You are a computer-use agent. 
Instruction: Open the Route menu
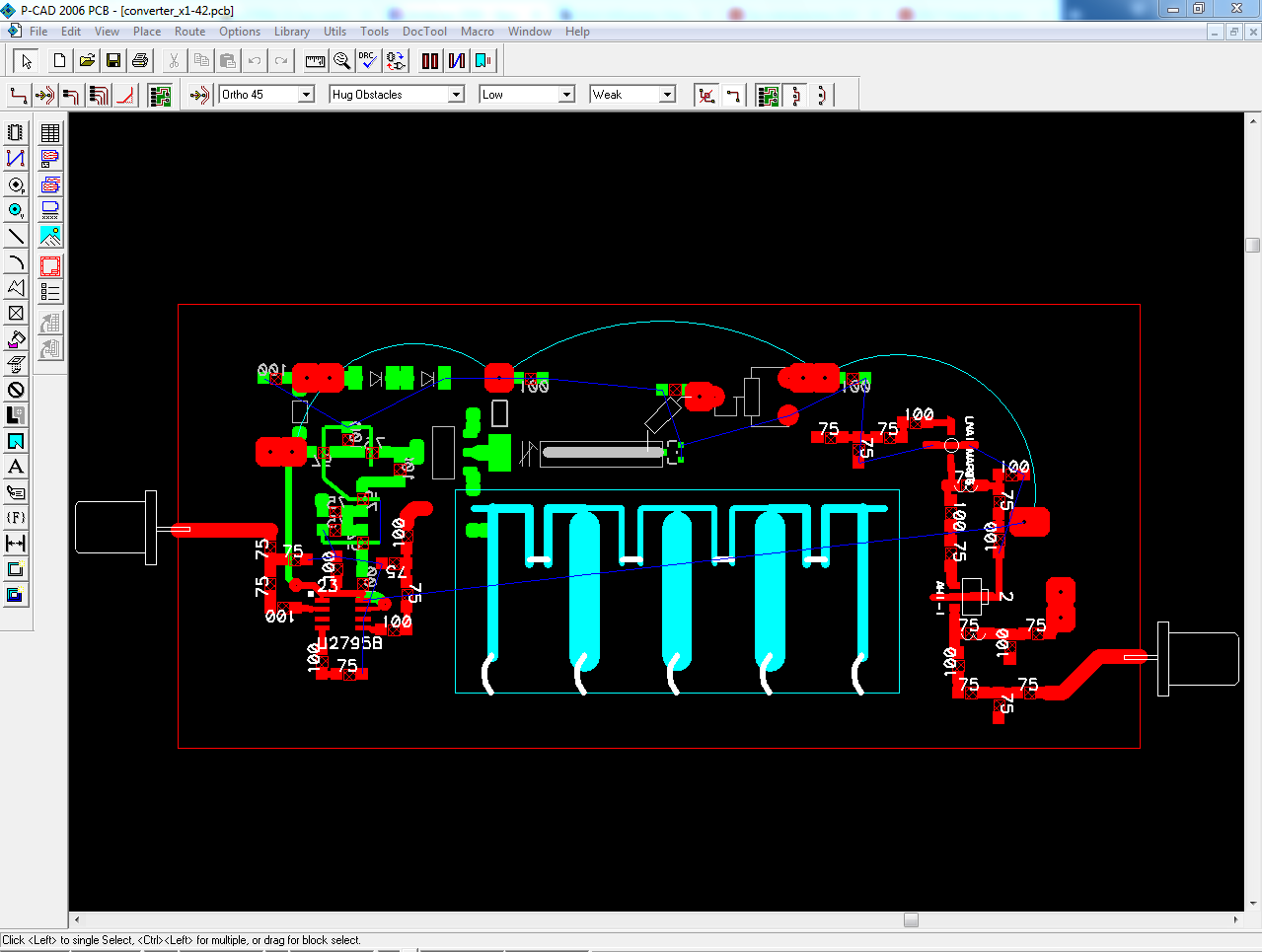(x=189, y=32)
